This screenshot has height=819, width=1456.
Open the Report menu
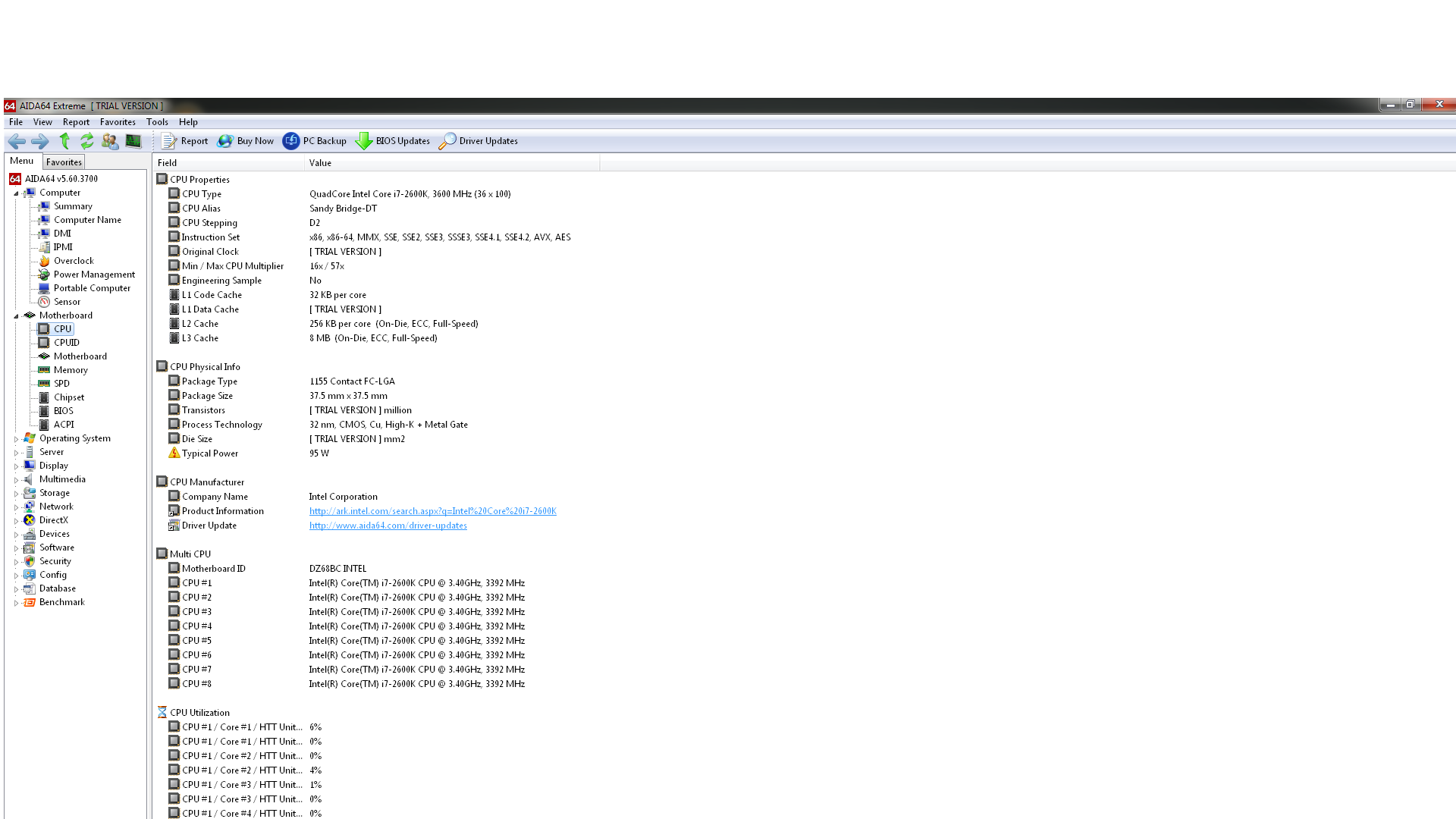(x=76, y=122)
